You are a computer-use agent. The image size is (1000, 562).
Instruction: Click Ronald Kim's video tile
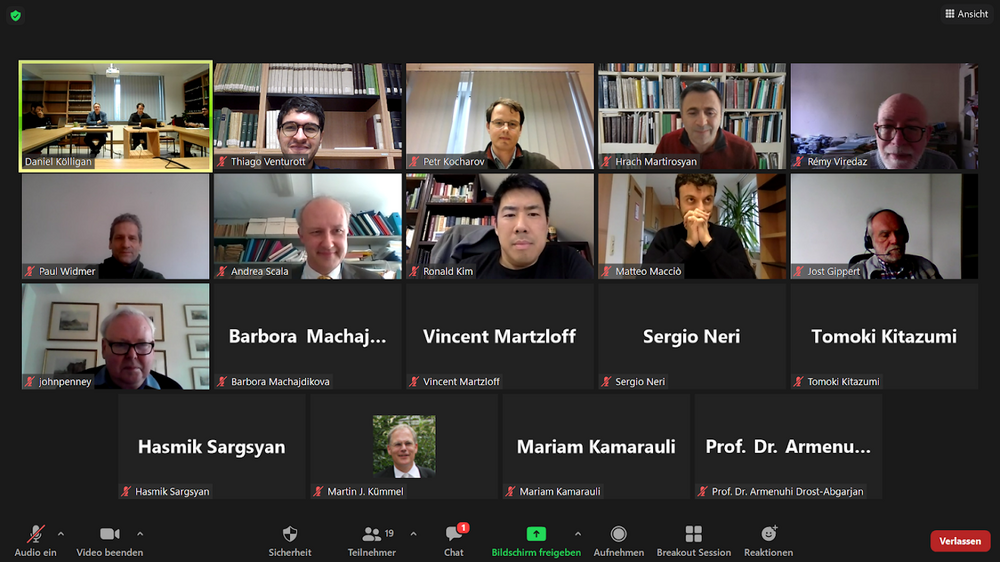click(499, 226)
